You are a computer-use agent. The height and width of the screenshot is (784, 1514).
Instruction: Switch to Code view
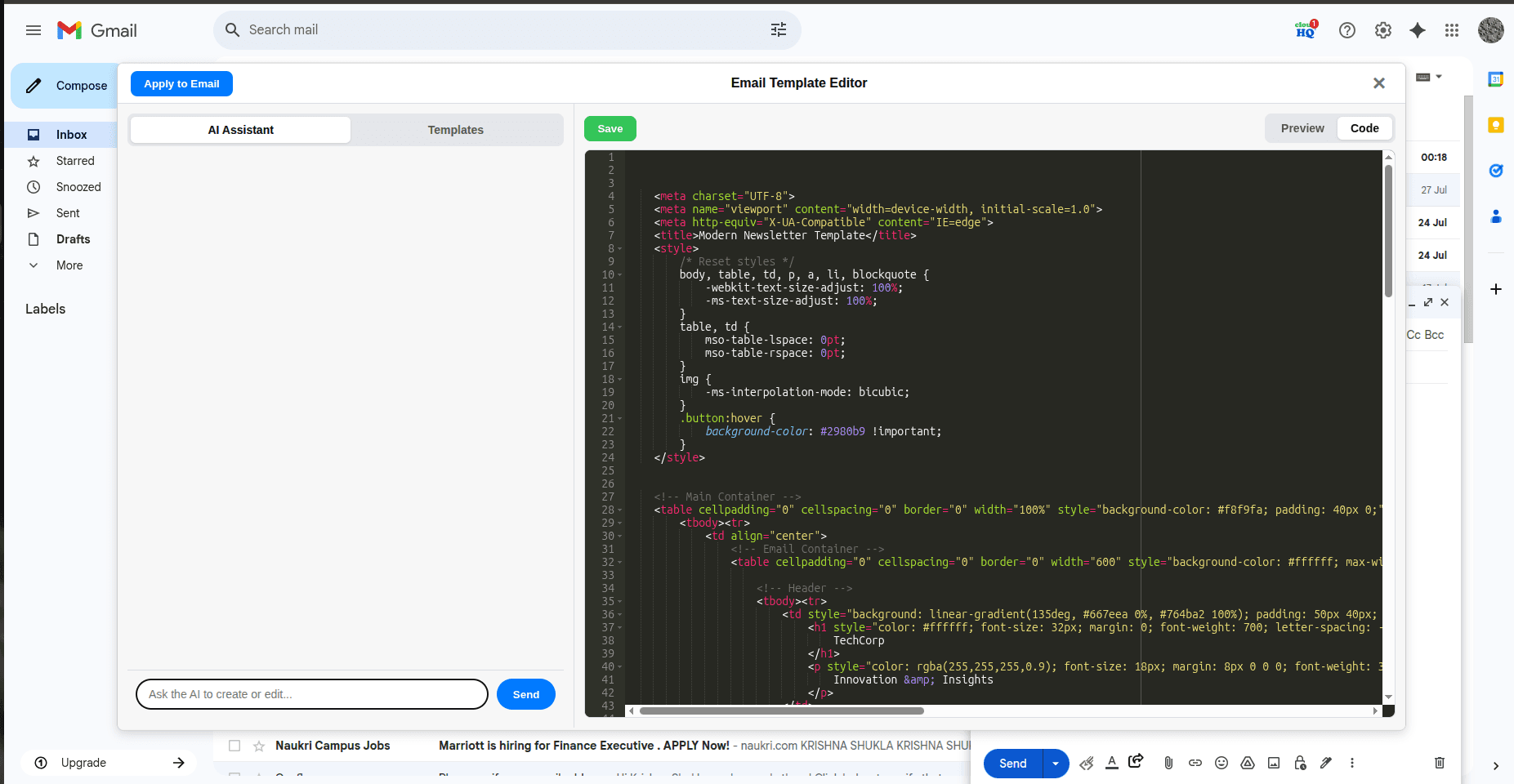pyautogui.click(x=1364, y=128)
